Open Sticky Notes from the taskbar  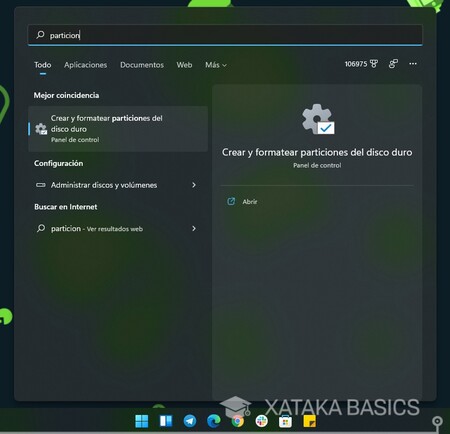tap(310, 421)
